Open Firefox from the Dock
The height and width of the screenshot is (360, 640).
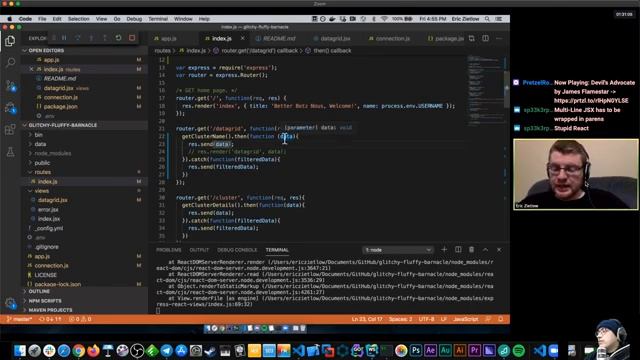click(x=93, y=351)
